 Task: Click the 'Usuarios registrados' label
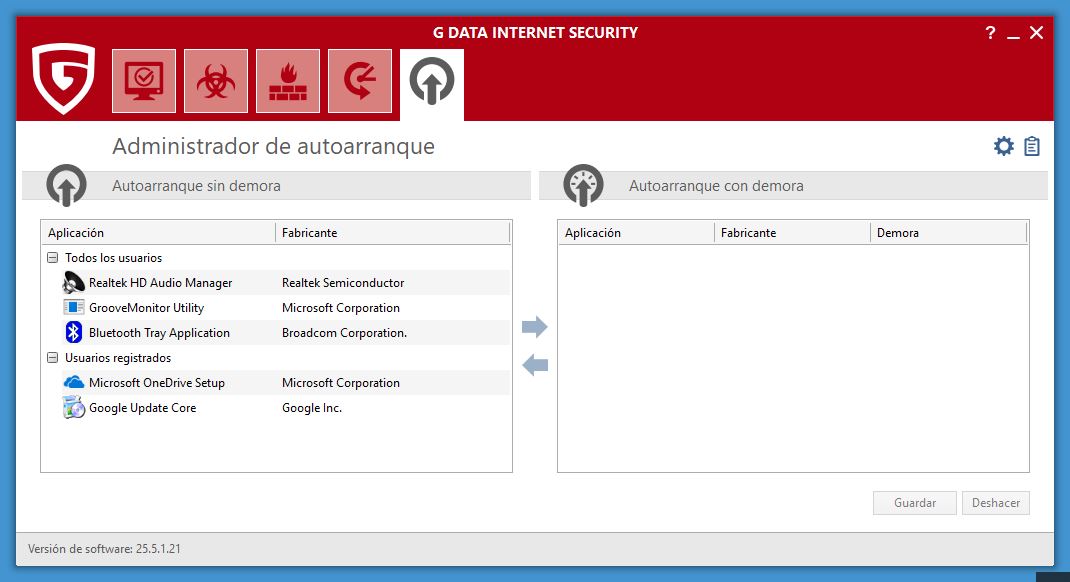click(117, 358)
